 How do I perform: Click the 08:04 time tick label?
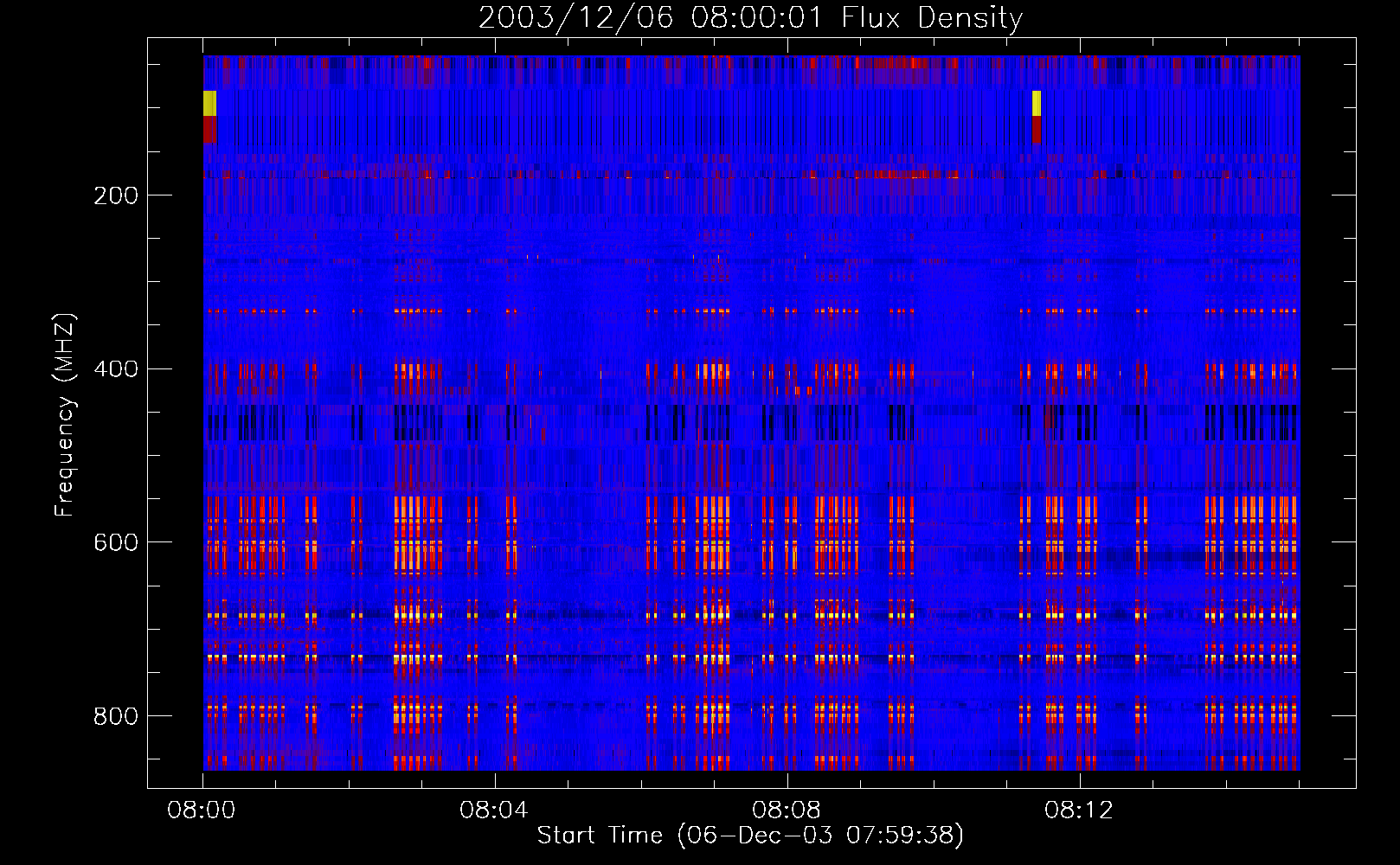click(494, 811)
